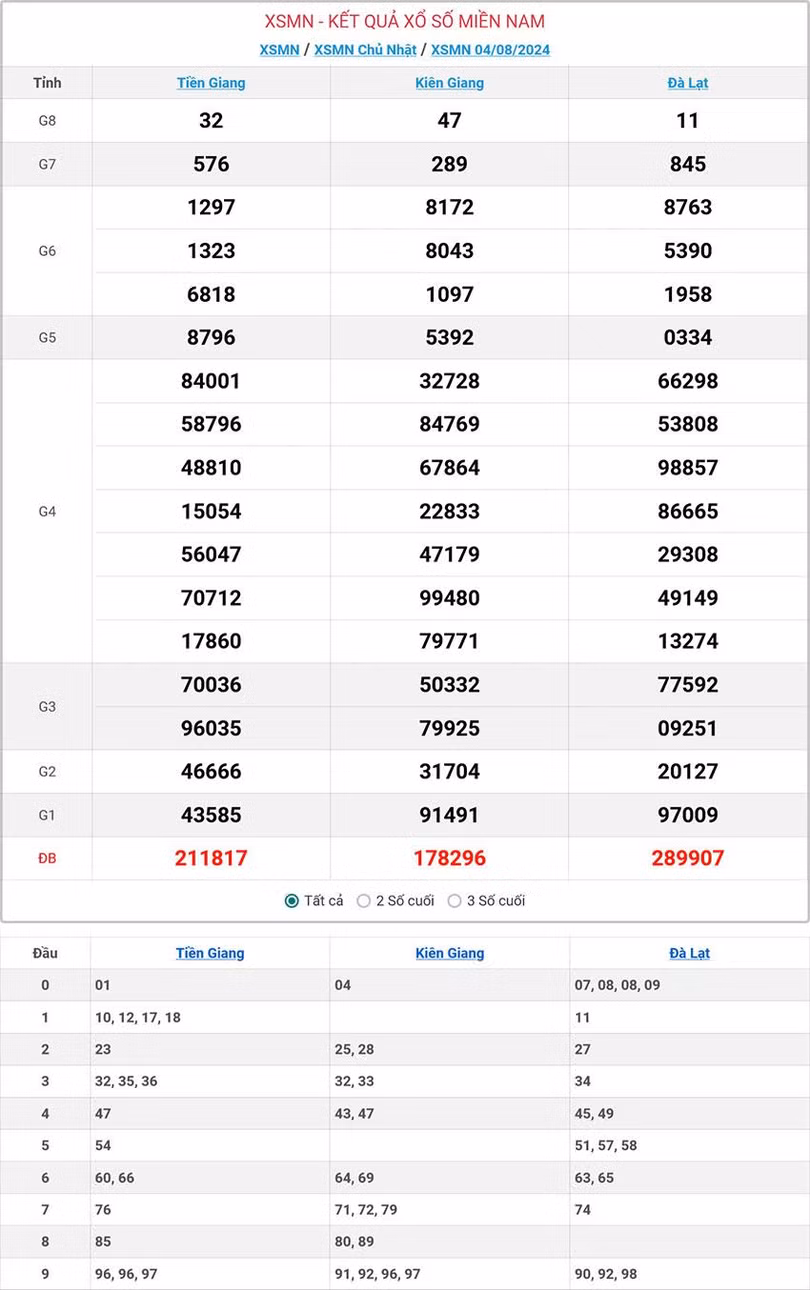Image resolution: width=810 pixels, height=1290 pixels.
Task: Click Kiên Giang special prize number 178296
Action: (449, 858)
